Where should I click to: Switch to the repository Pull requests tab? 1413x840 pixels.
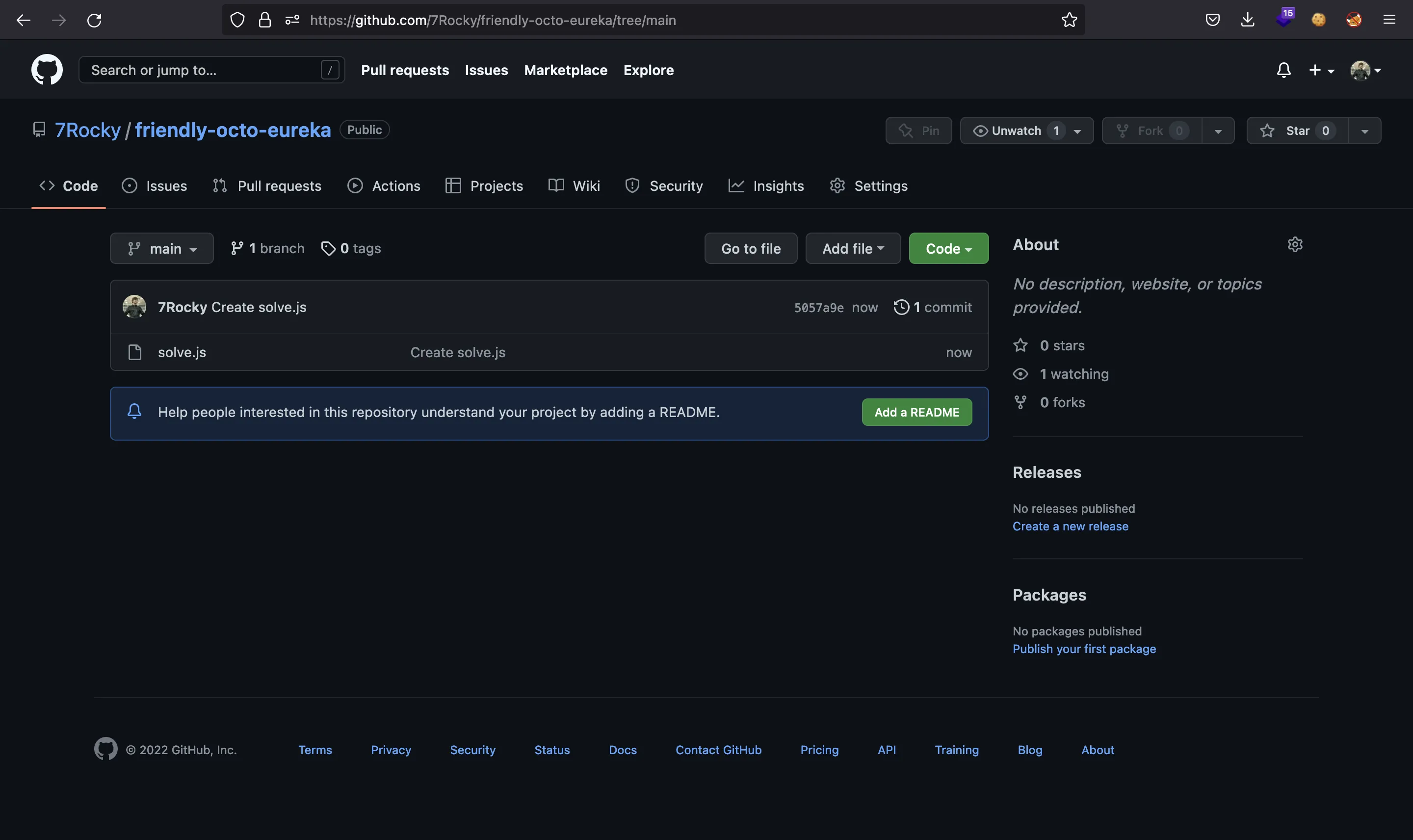266,185
